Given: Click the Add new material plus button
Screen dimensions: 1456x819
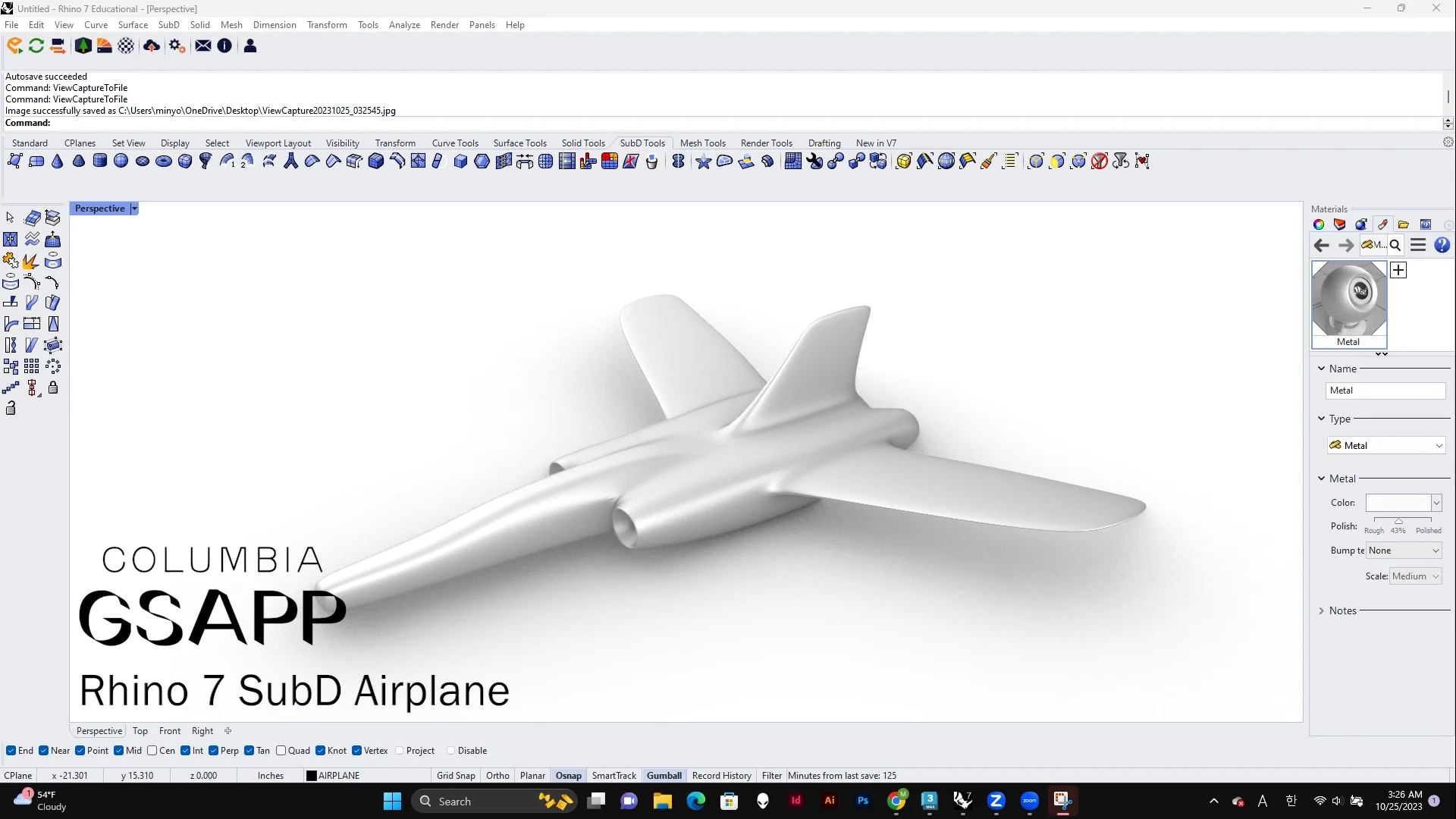Looking at the screenshot, I should pos(1398,270).
